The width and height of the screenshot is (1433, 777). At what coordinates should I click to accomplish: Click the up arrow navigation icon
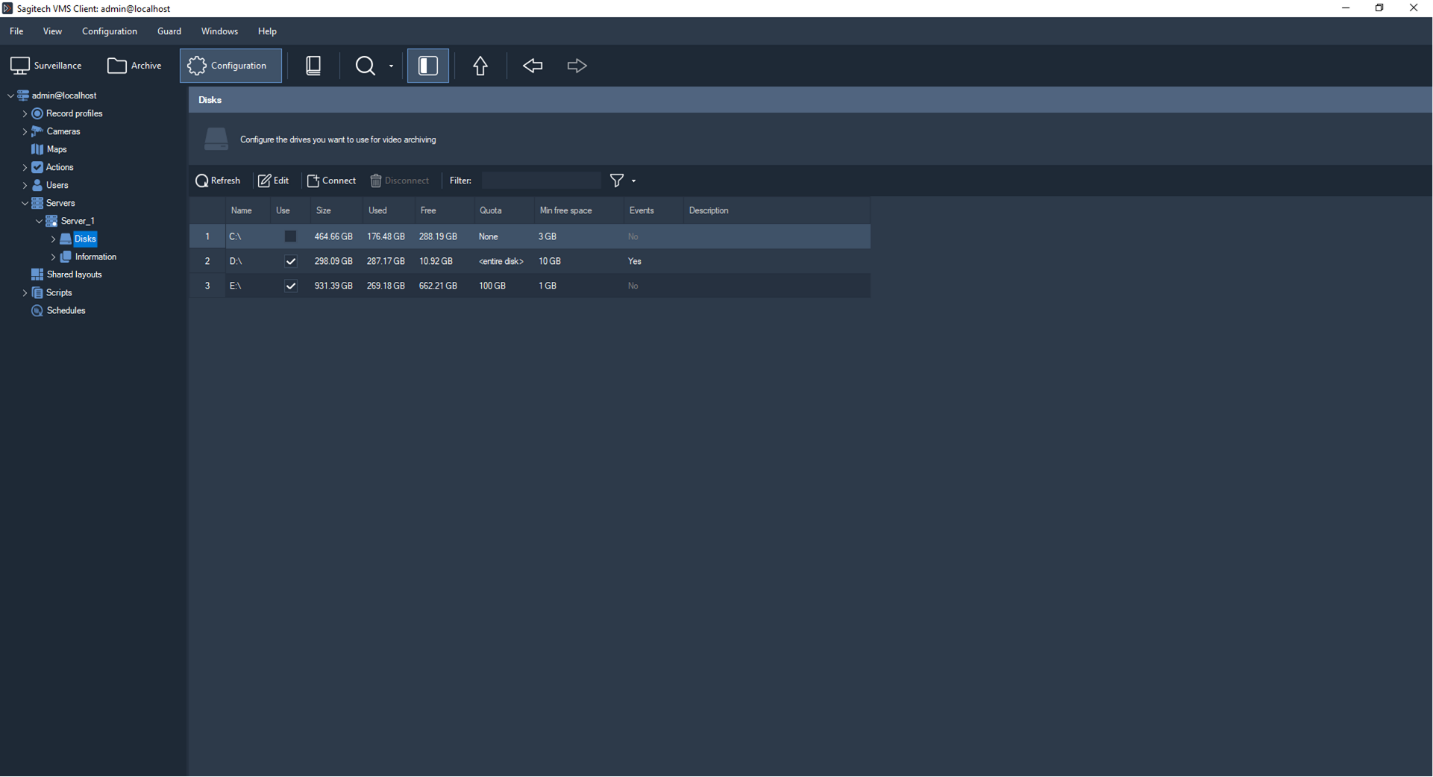tap(480, 66)
